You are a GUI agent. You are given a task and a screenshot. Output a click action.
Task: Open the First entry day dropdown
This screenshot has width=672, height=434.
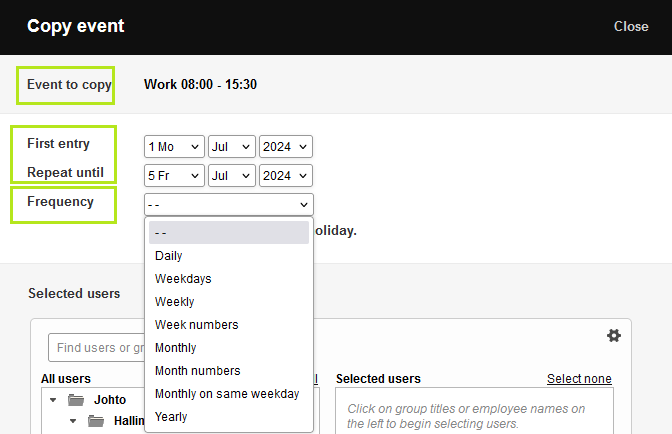(x=174, y=147)
